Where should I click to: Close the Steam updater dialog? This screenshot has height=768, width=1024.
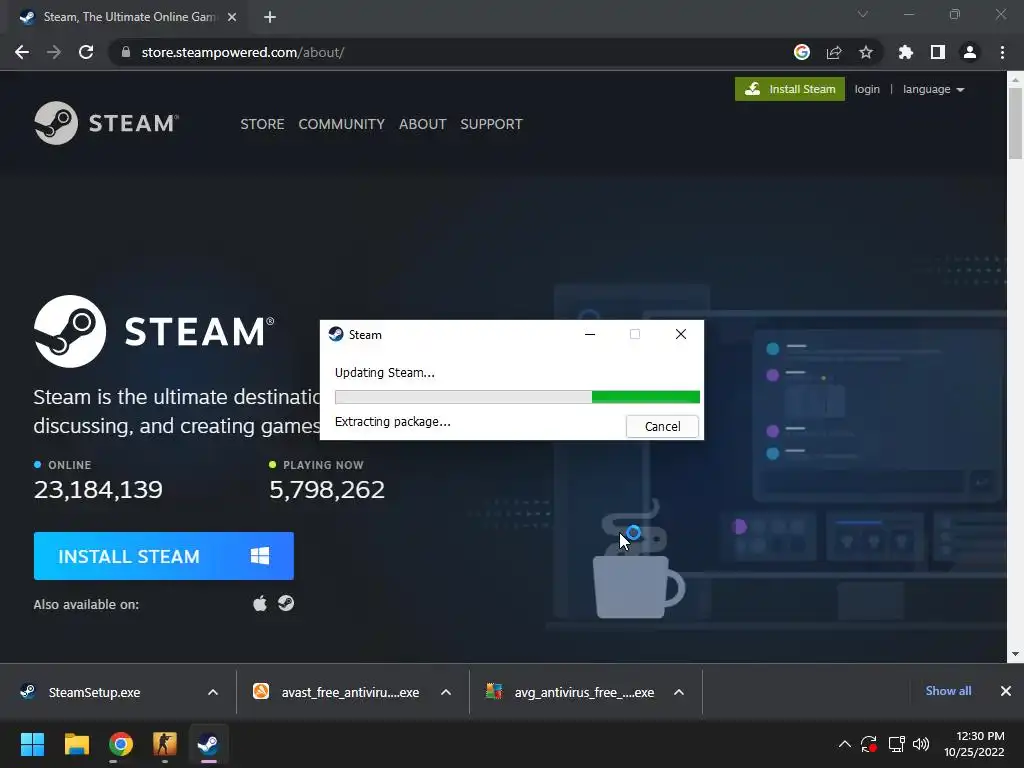tap(680, 334)
